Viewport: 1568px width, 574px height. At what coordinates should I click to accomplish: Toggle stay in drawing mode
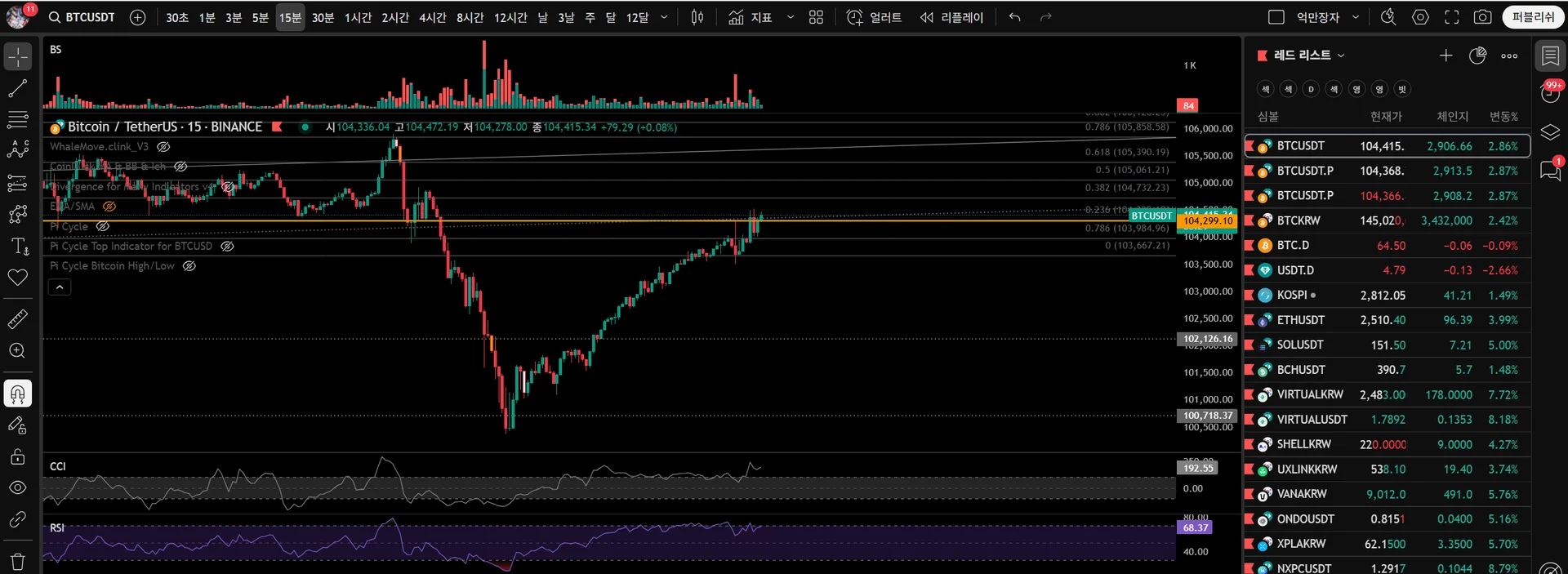point(17,425)
